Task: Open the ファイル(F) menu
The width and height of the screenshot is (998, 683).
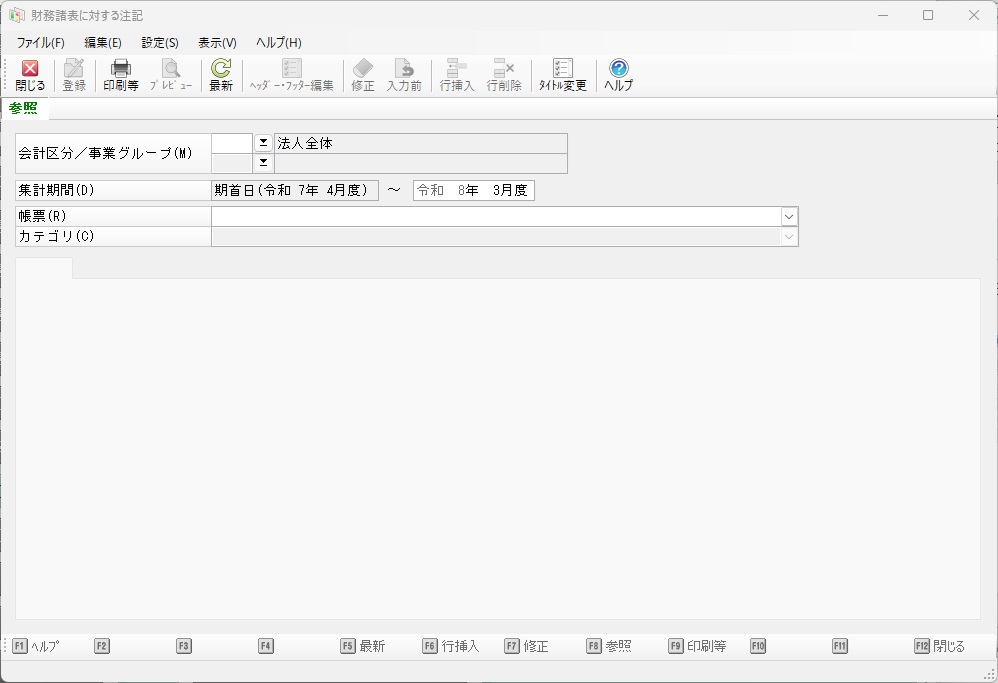Action: (40, 43)
